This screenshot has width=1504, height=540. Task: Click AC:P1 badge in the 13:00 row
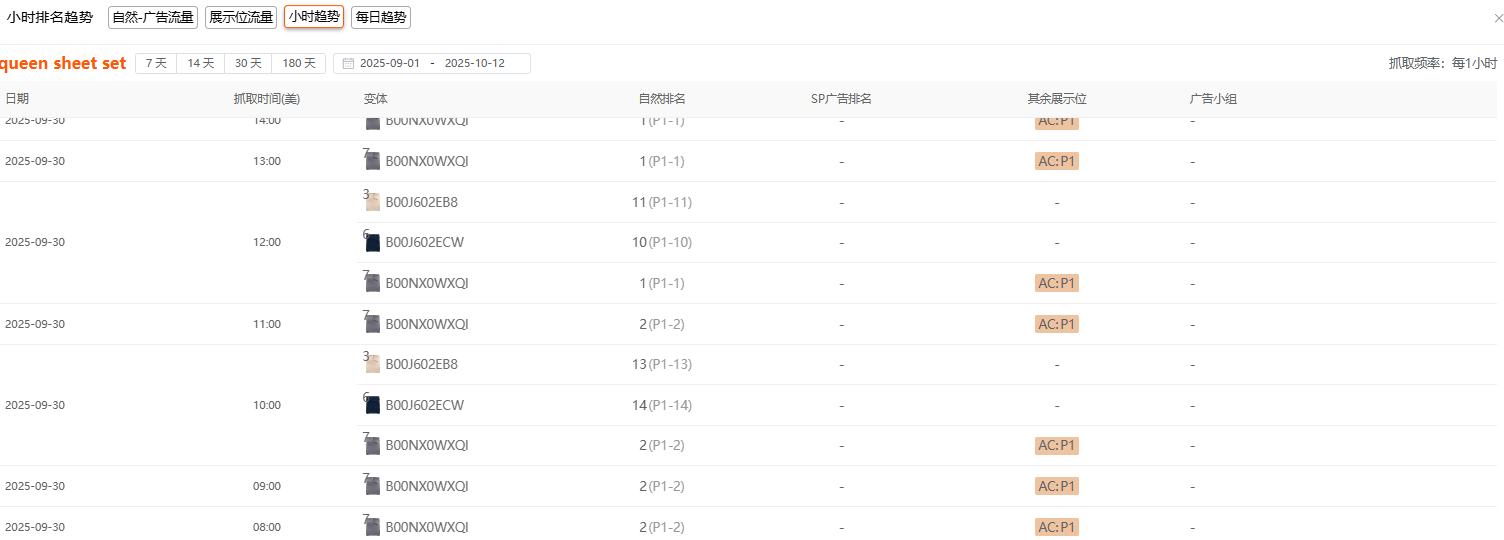point(1057,161)
